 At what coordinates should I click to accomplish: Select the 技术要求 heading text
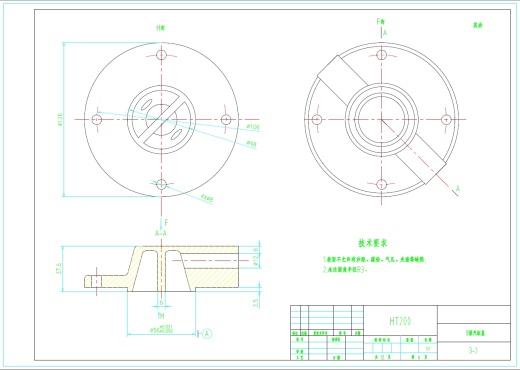(373, 243)
